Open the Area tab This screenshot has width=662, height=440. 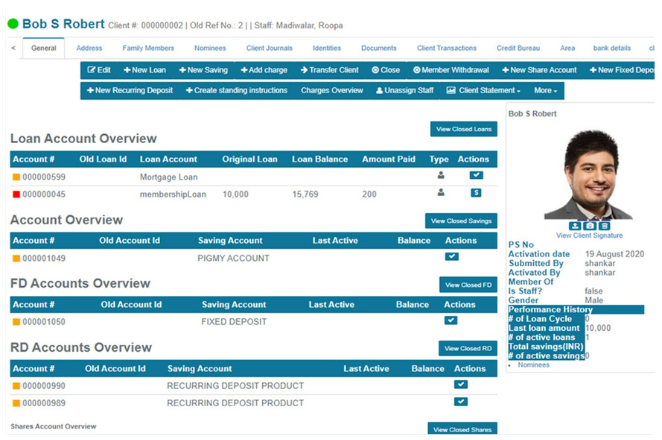(x=567, y=48)
